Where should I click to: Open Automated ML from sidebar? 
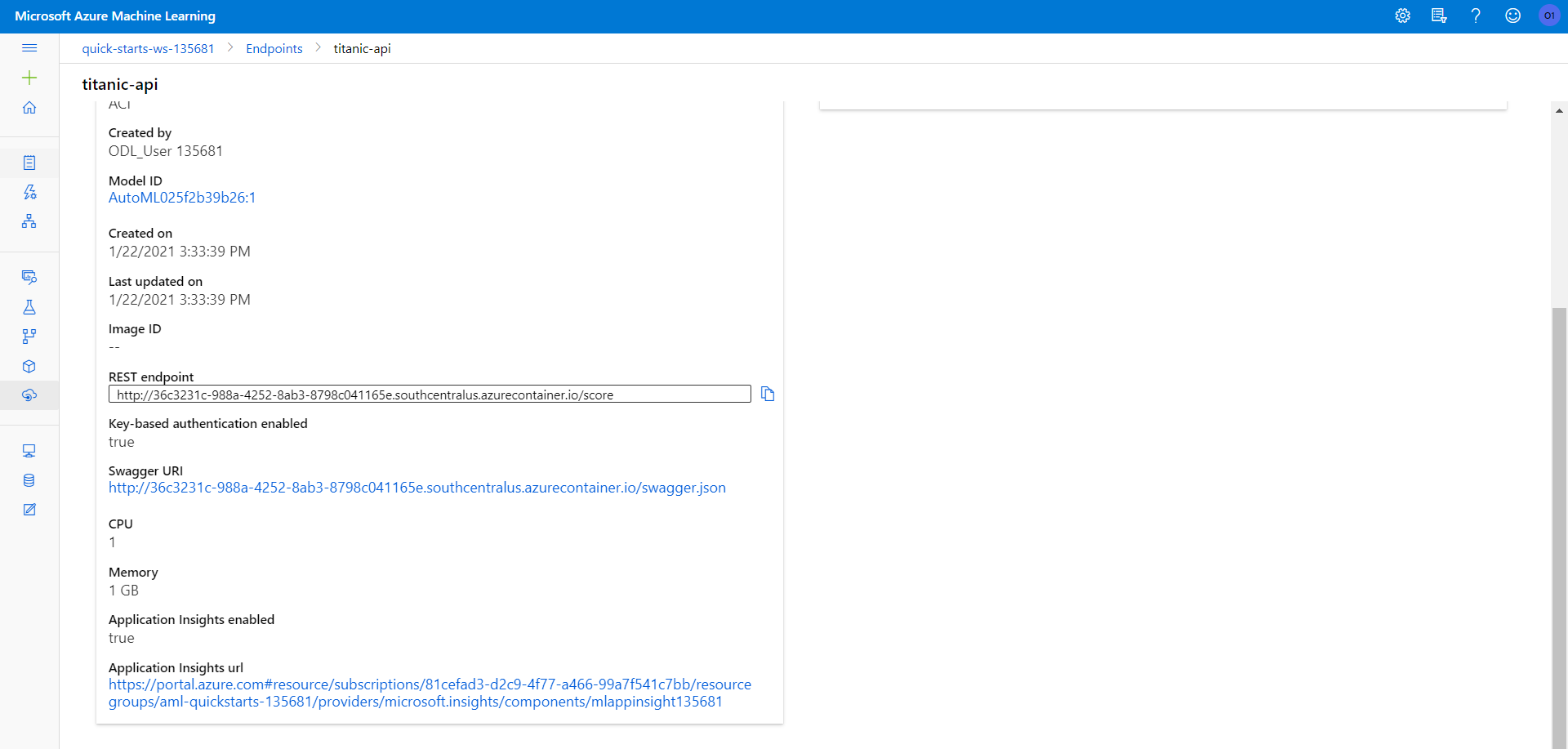29,192
